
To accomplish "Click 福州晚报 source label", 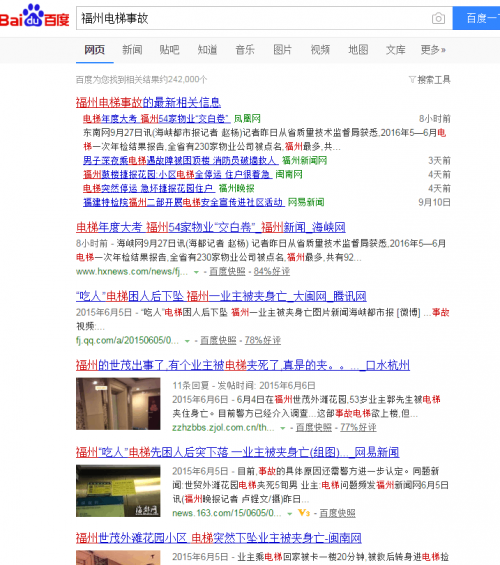I will (x=237, y=188).
